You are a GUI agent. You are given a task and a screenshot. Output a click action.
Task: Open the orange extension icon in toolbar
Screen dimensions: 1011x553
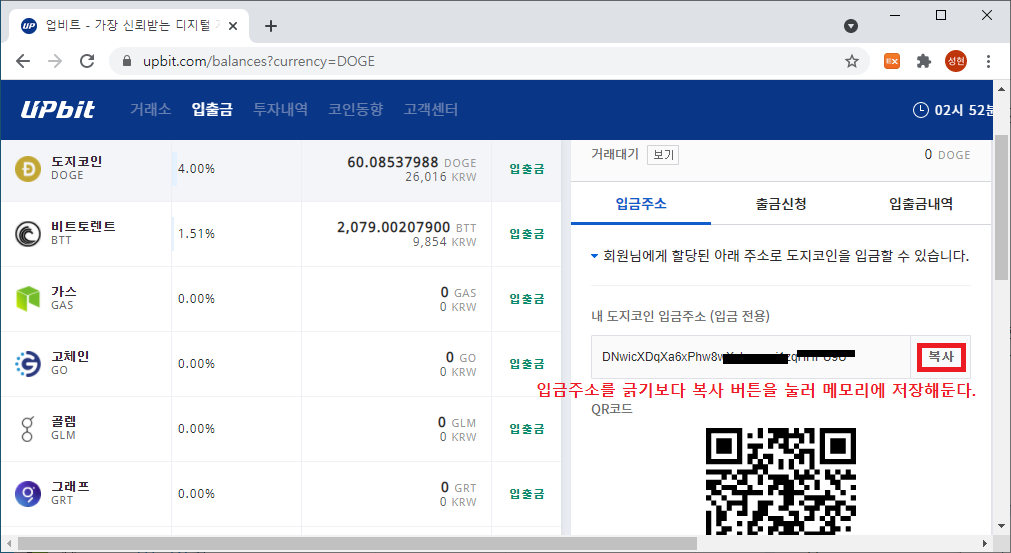[x=892, y=61]
